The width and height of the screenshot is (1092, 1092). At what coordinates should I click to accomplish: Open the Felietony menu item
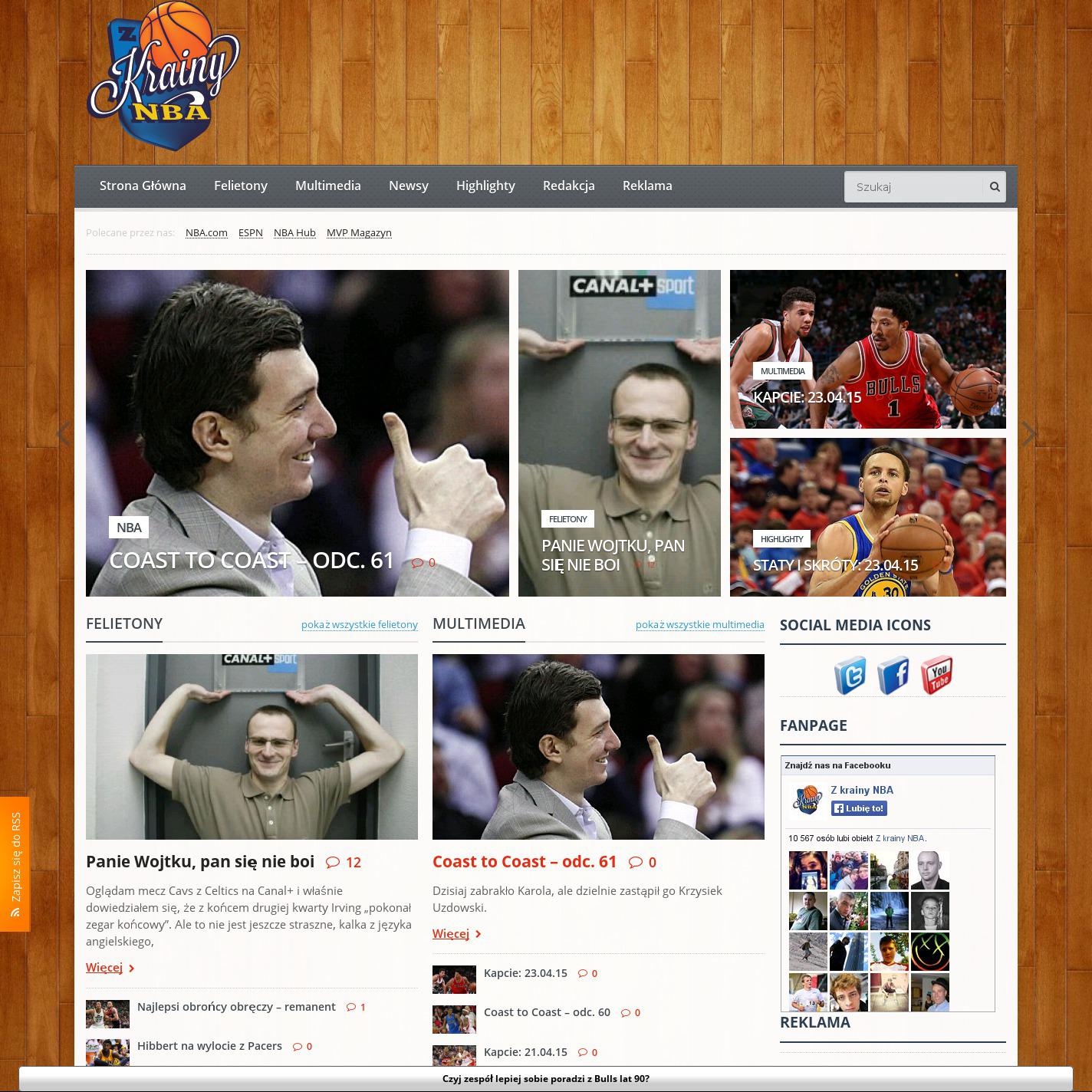tap(240, 186)
